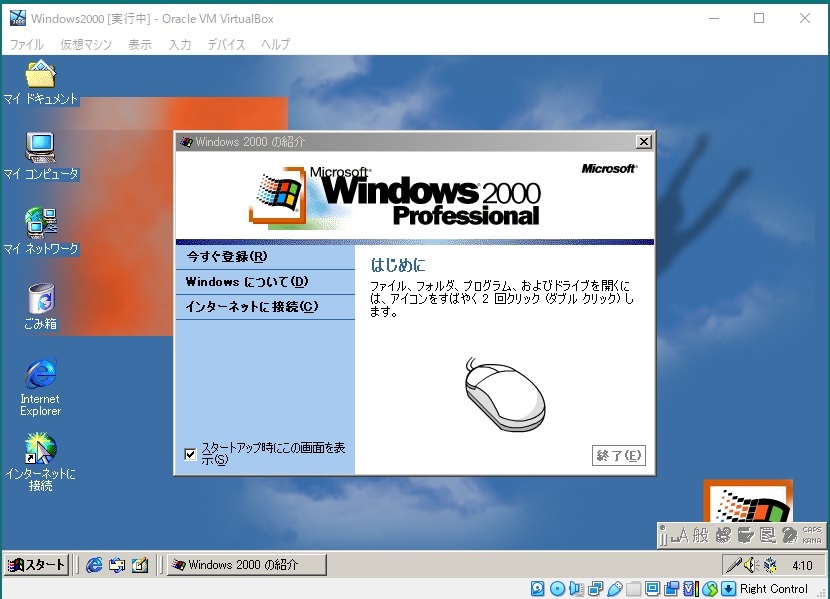The width and height of the screenshot is (830, 599).
Task: Click the IME dictionary tool icon
Action: [745, 535]
